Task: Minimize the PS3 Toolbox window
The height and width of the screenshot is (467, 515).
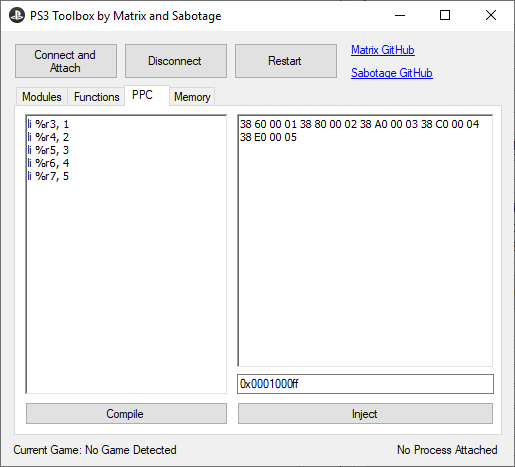Action: coord(400,15)
